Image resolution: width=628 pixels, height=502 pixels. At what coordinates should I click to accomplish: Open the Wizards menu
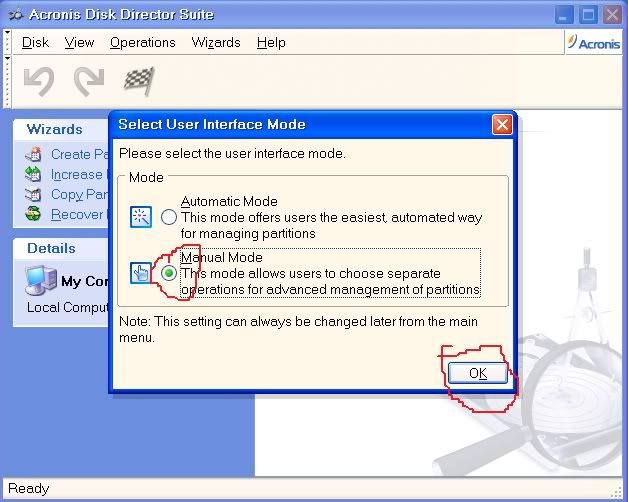(216, 42)
